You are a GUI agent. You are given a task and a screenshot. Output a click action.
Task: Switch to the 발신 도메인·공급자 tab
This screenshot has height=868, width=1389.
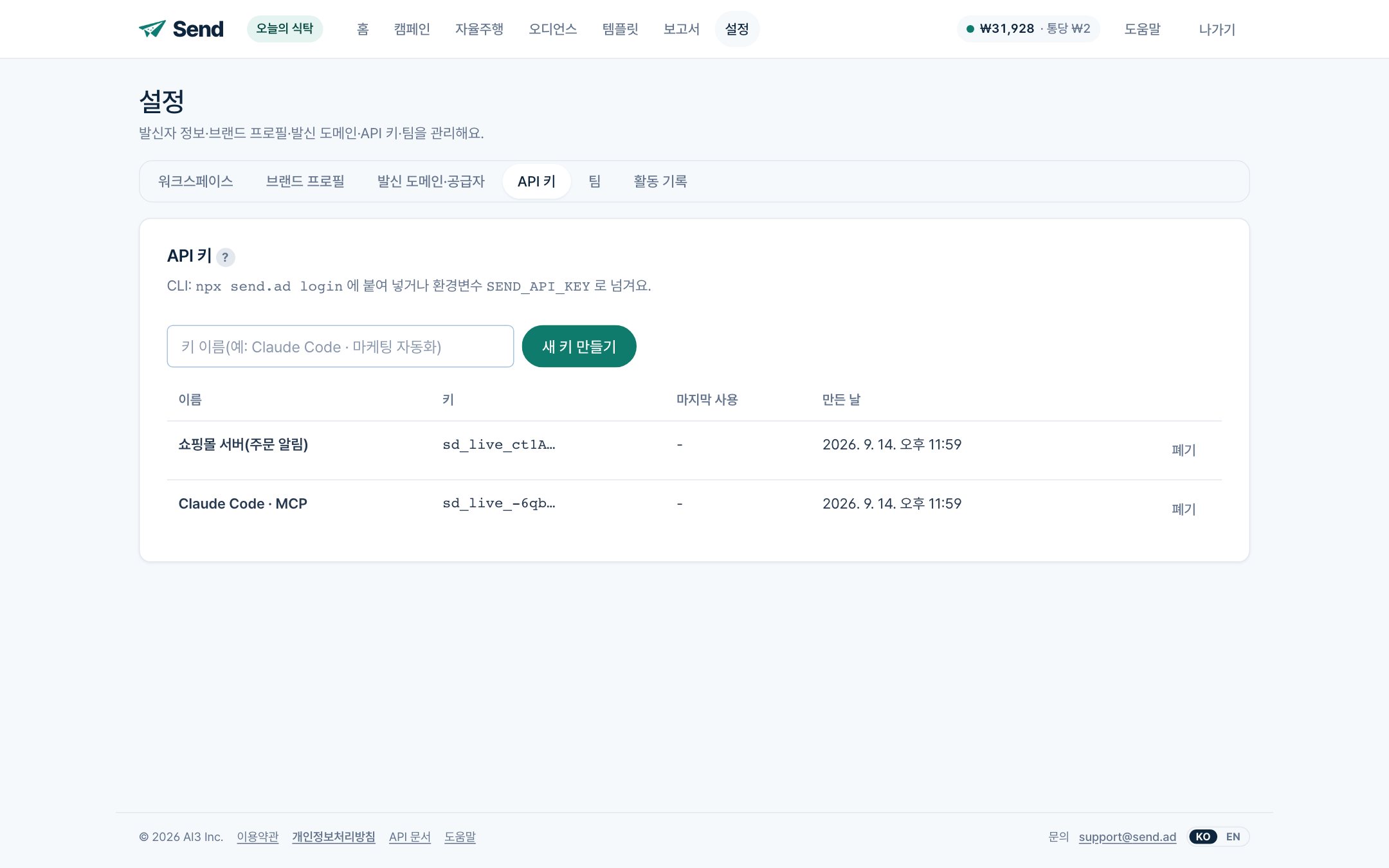pos(431,181)
